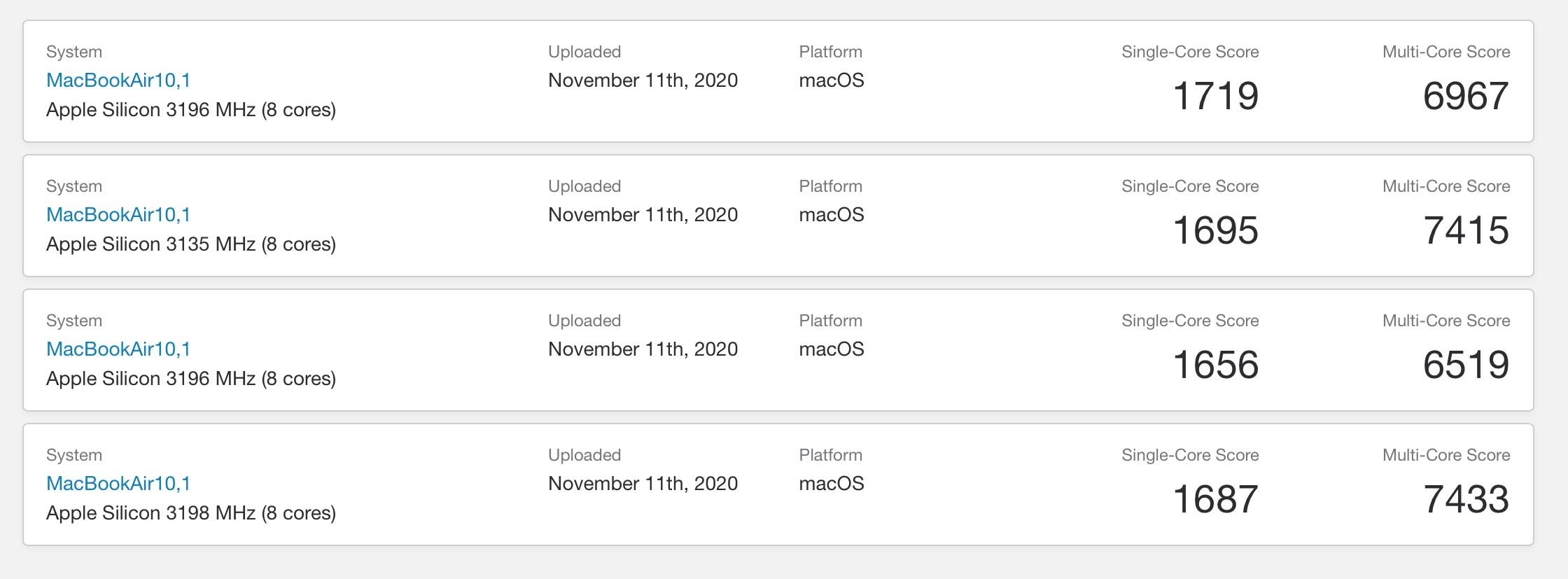
Task: Click the Apple Silicon 3198 MHz processor text
Action: (x=191, y=513)
